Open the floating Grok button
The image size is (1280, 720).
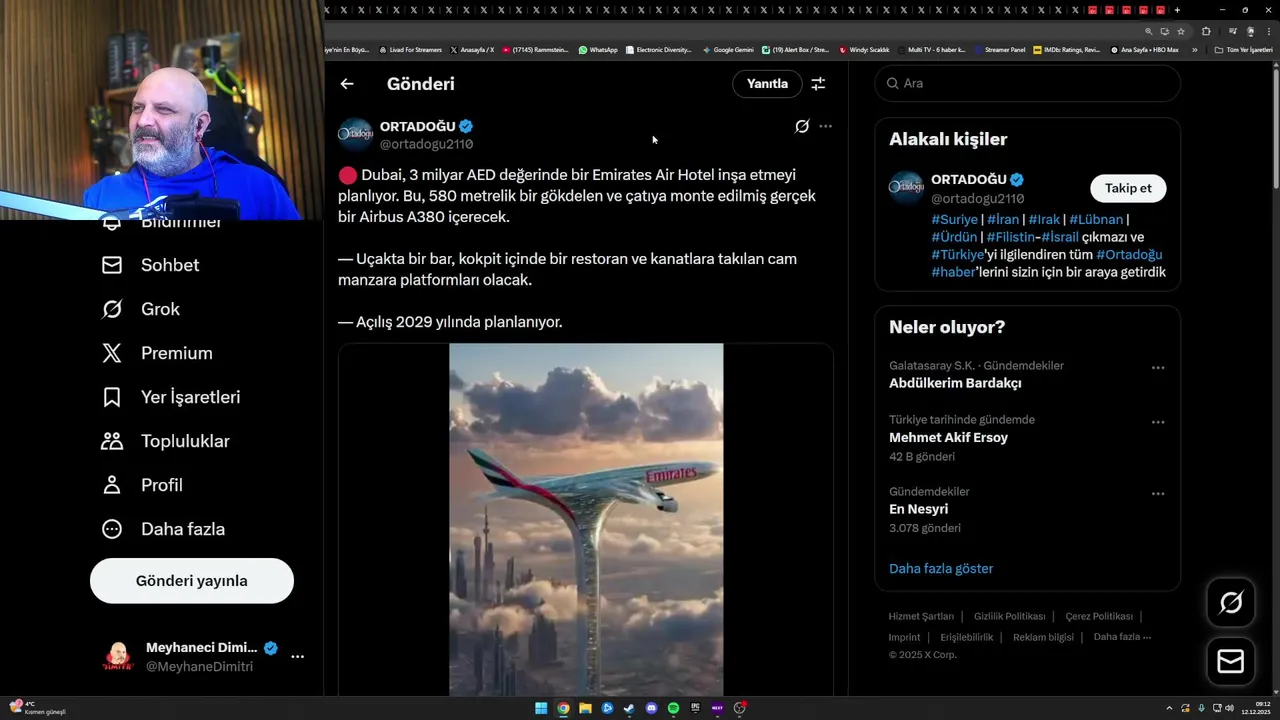[x=1231, y=602]
